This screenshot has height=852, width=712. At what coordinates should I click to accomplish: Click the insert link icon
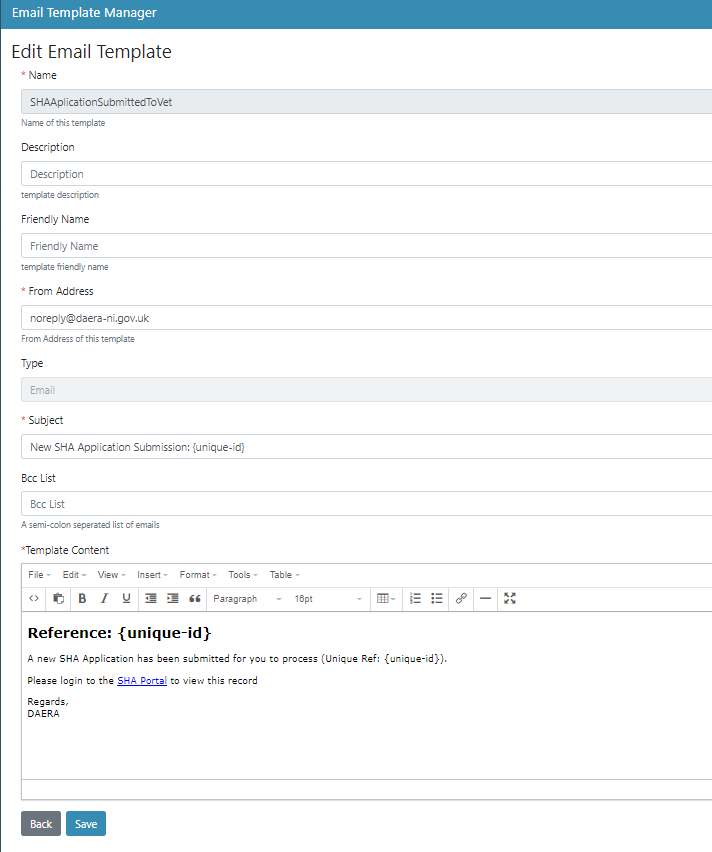point(461,599)
